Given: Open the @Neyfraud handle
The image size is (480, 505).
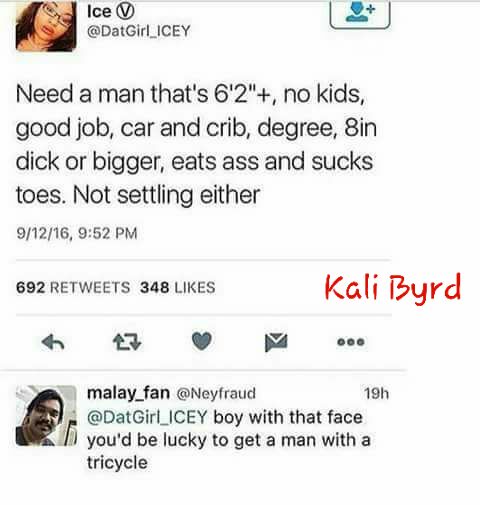Looking at the screenshot, I should (216, 394).
